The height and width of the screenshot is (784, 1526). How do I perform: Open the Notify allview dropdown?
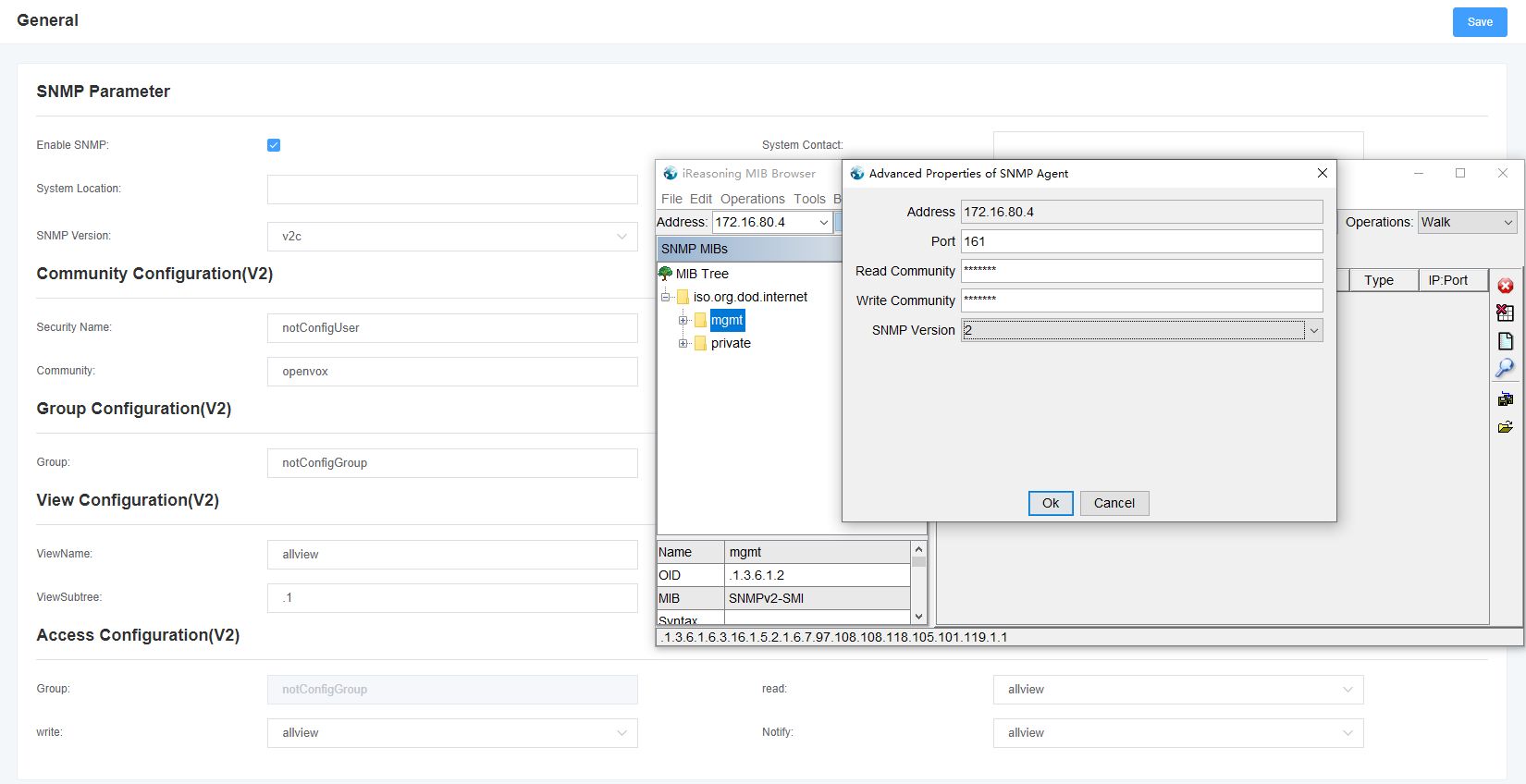(1178, 733)
